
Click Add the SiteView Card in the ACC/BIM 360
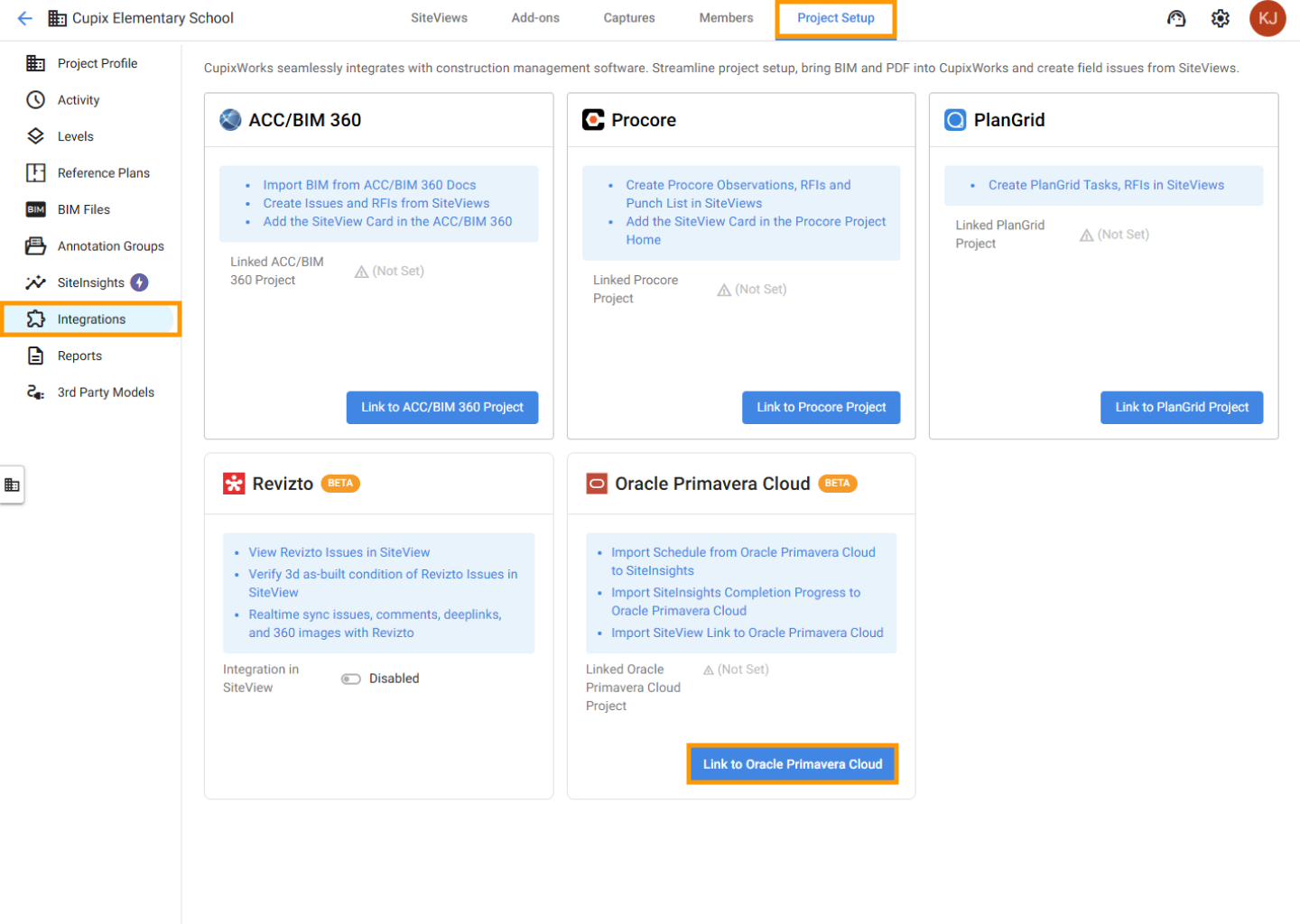pyautogui.click(x=387, y=221)
